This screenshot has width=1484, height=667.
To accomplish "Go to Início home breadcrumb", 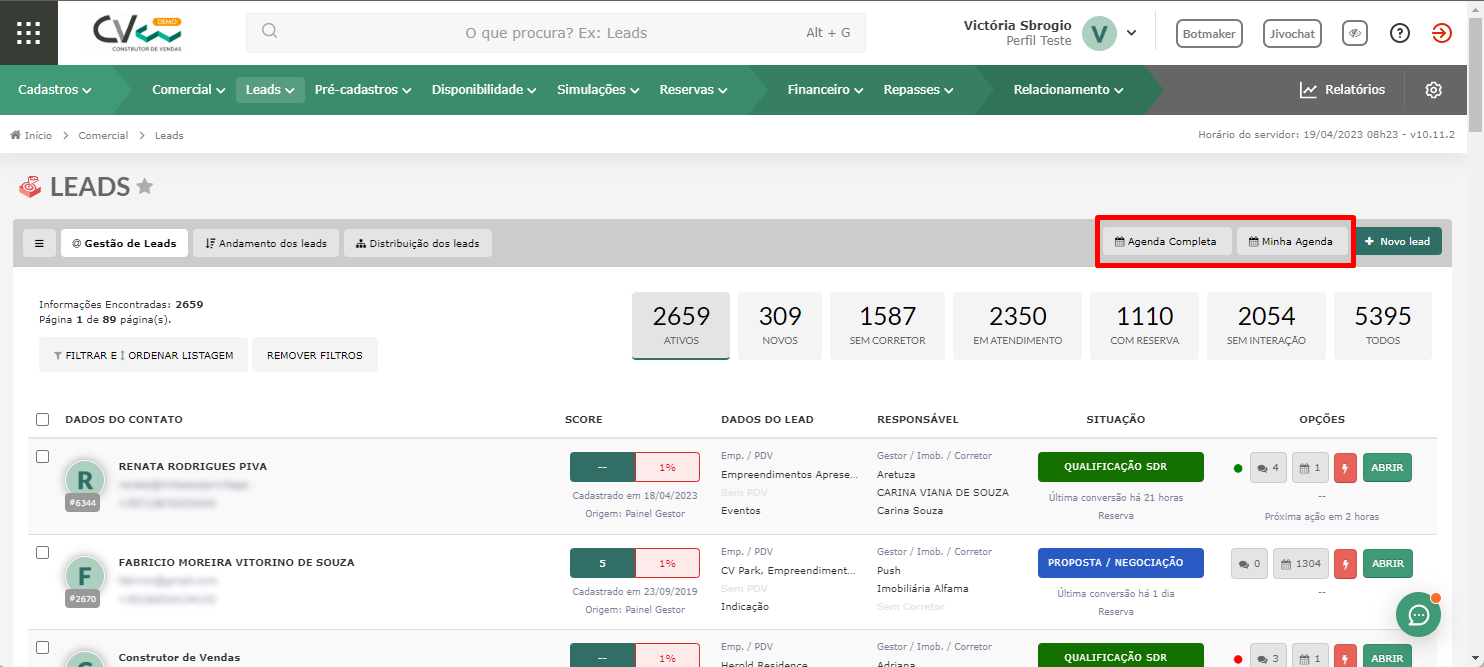I will pos(31,135).
